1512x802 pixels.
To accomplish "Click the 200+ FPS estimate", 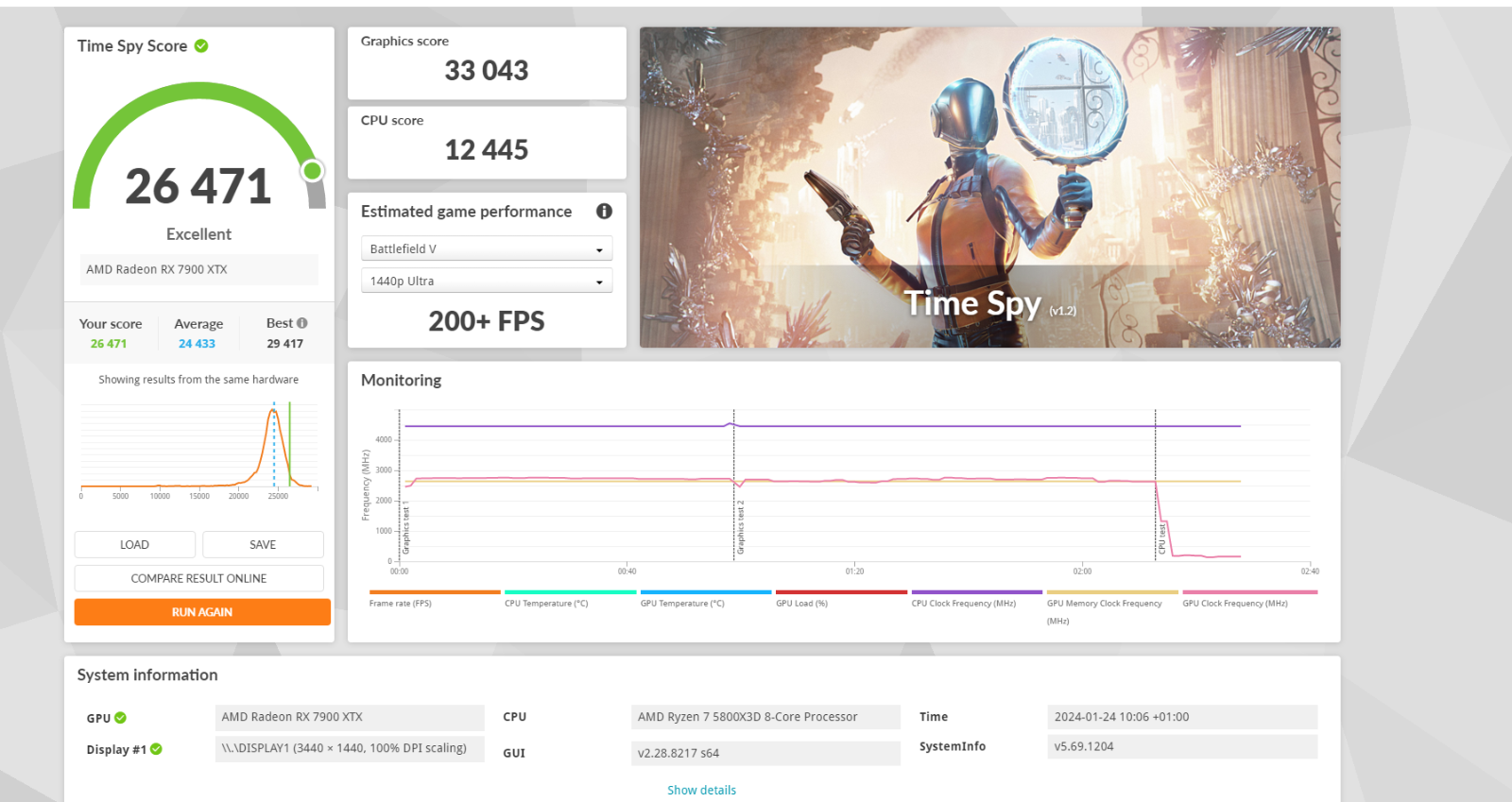I will (x=487, y=321).
